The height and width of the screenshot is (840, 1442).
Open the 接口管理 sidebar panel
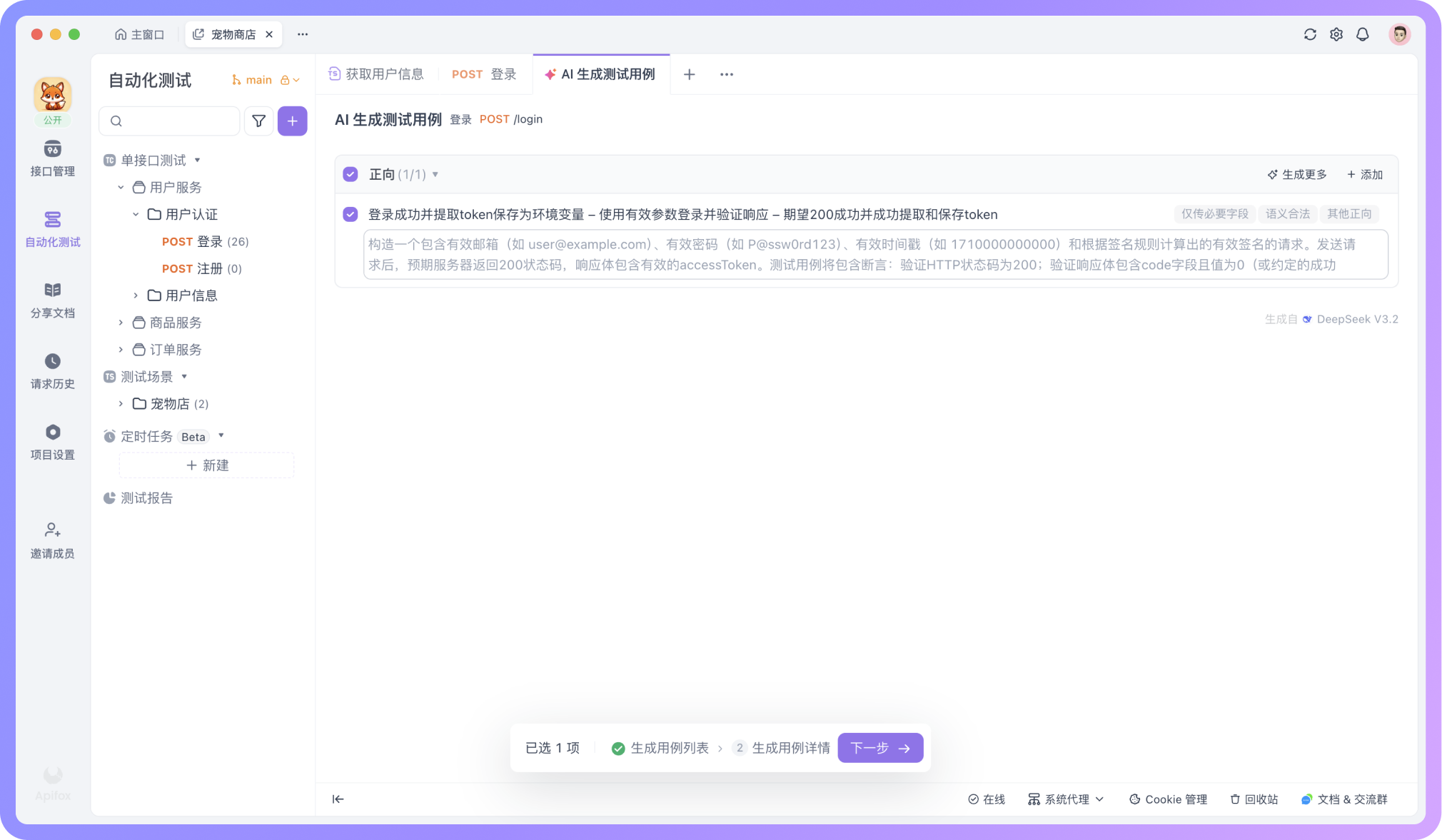52,158
